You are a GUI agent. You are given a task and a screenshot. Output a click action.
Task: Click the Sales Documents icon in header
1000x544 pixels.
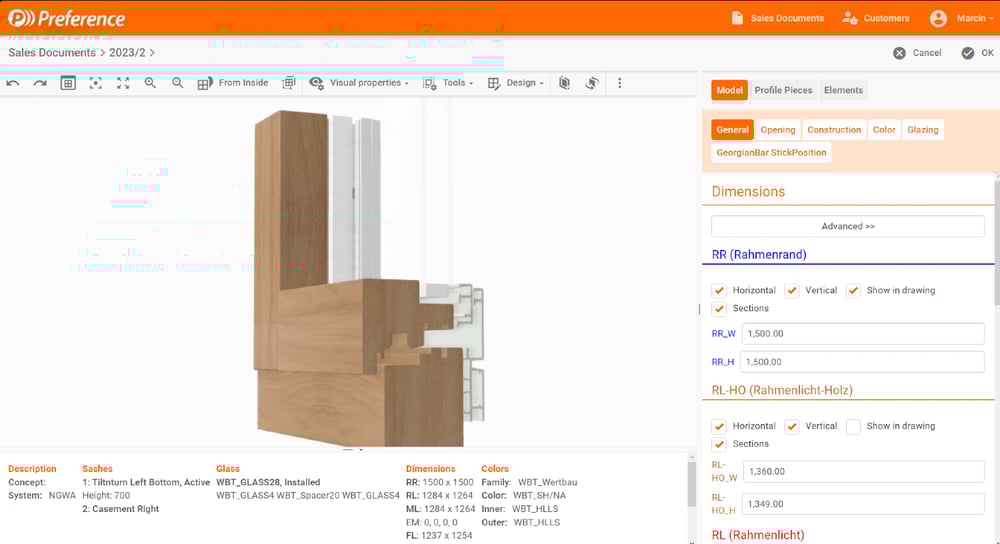pos(737,18)
